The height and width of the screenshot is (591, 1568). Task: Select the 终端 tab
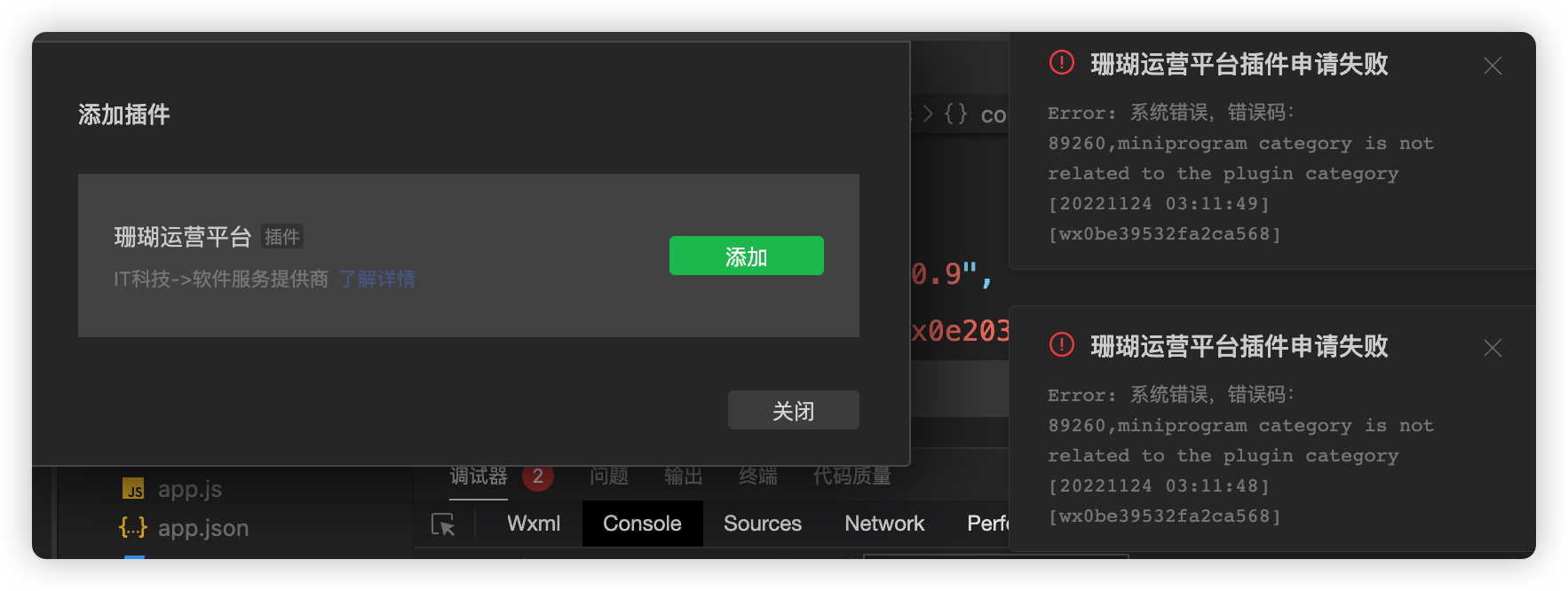758,477
